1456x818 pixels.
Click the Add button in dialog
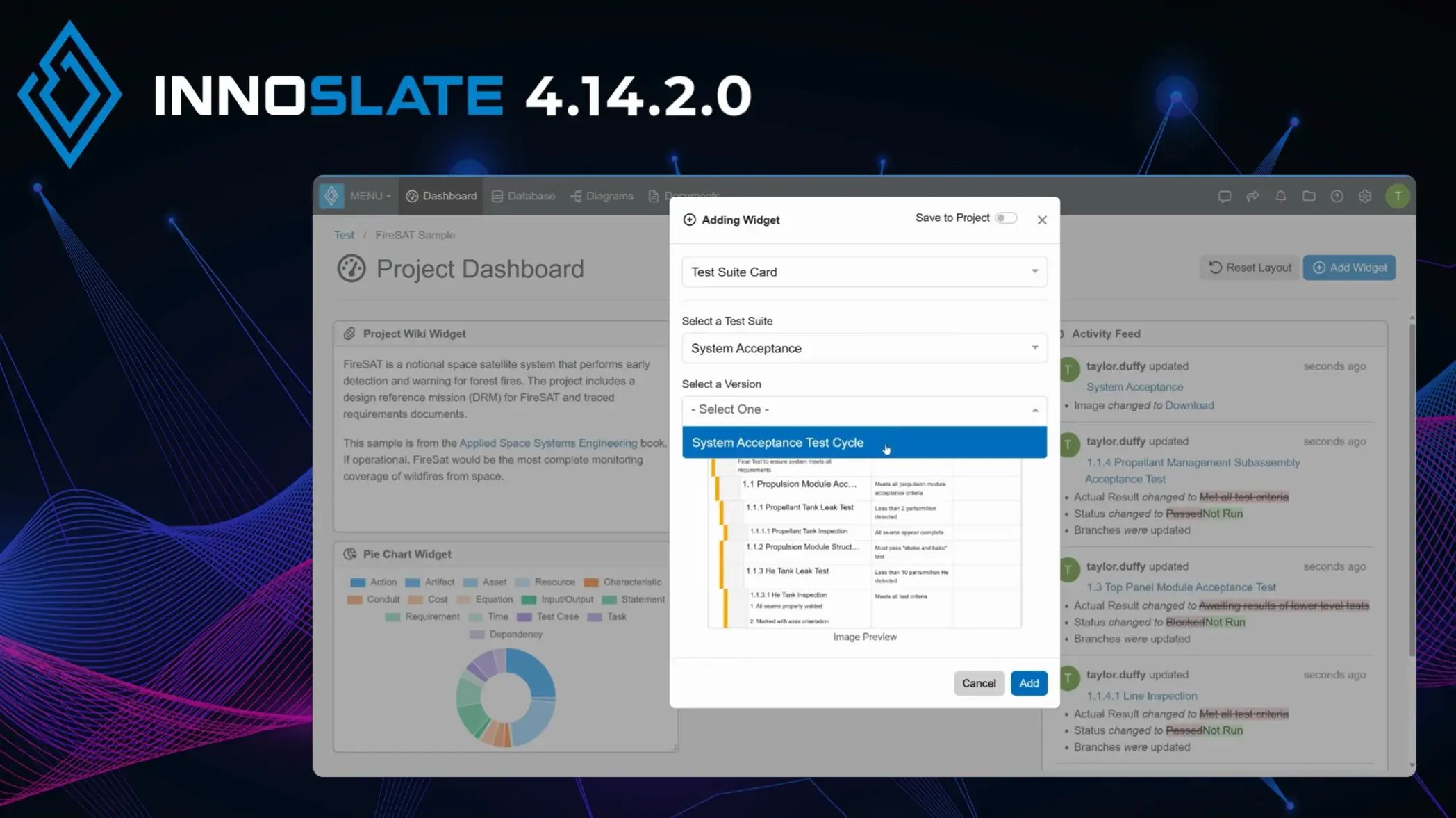pyautogui.click(x=1029, y=683)
